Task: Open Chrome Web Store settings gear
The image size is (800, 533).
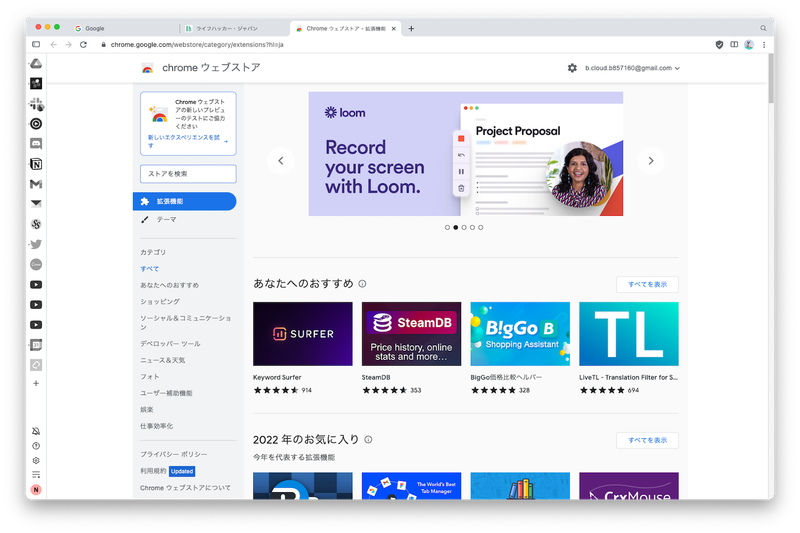Action: click(x=572, y=68)
